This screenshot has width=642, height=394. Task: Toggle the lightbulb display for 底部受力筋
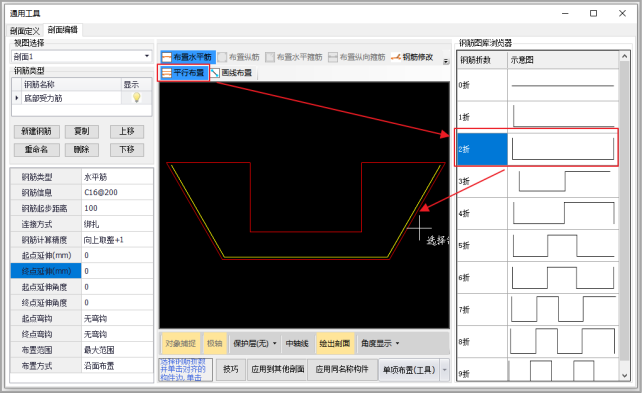(x=137, y=97)
